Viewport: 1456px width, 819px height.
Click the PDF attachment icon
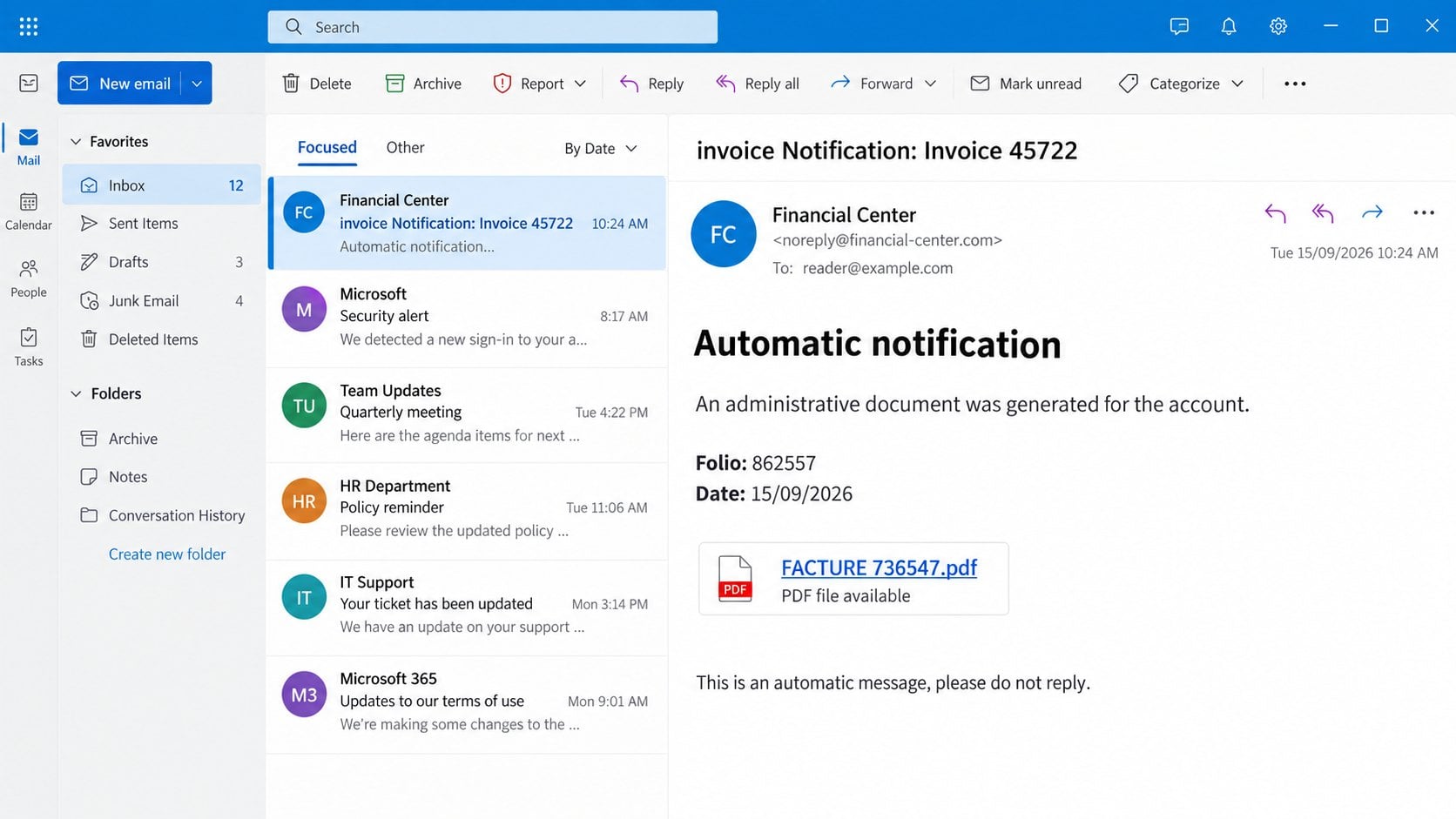point(735,579)
